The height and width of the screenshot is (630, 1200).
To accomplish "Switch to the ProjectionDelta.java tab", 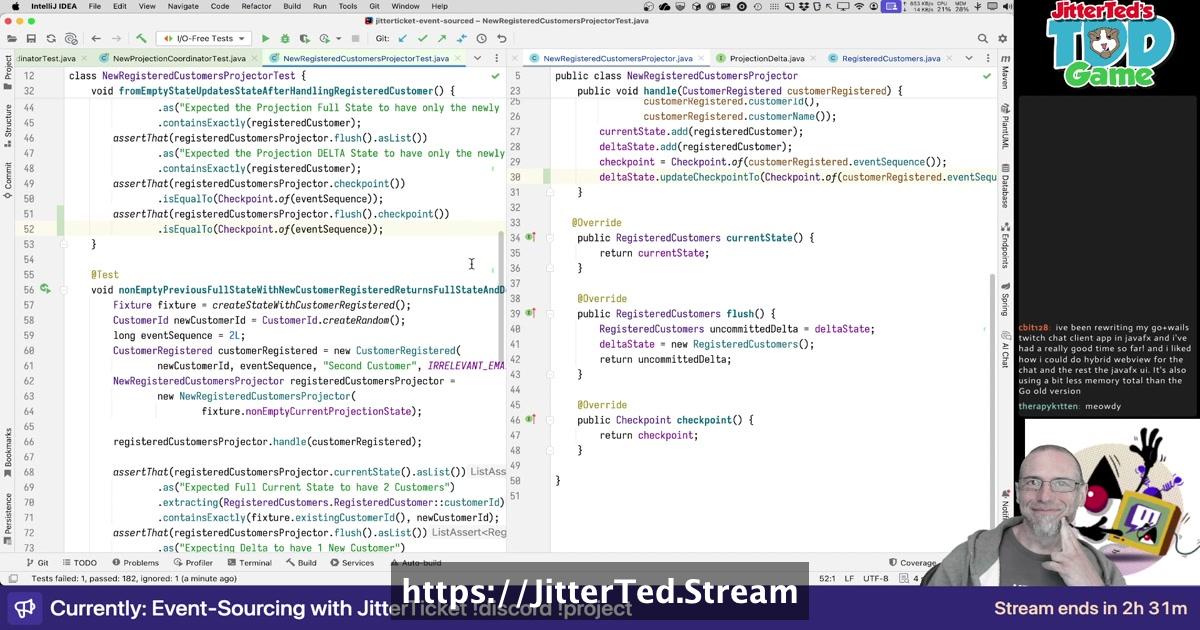I will click(760, 58).
